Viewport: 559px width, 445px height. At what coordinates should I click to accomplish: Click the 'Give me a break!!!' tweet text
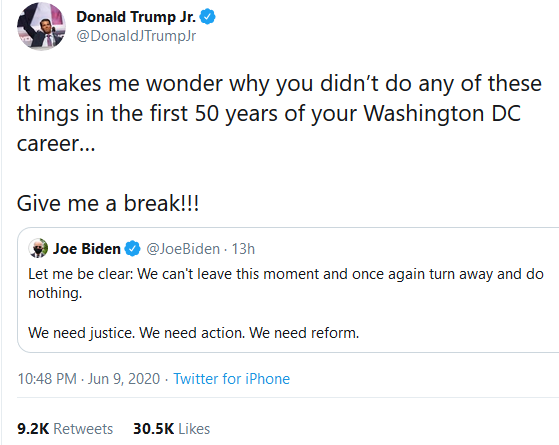(108, 203)
